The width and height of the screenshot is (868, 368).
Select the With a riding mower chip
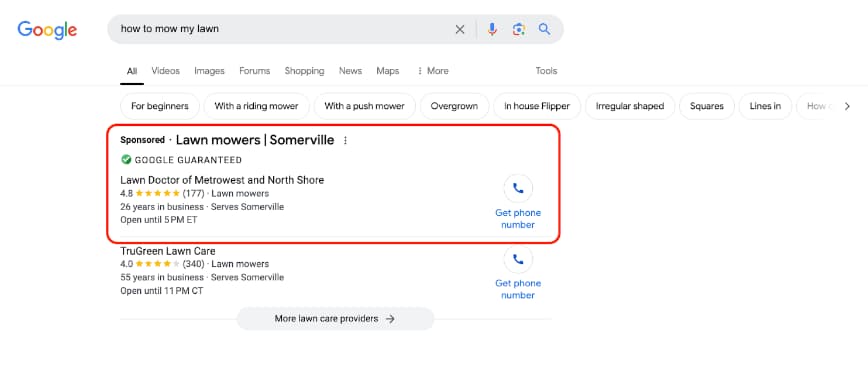pos(256,106)
